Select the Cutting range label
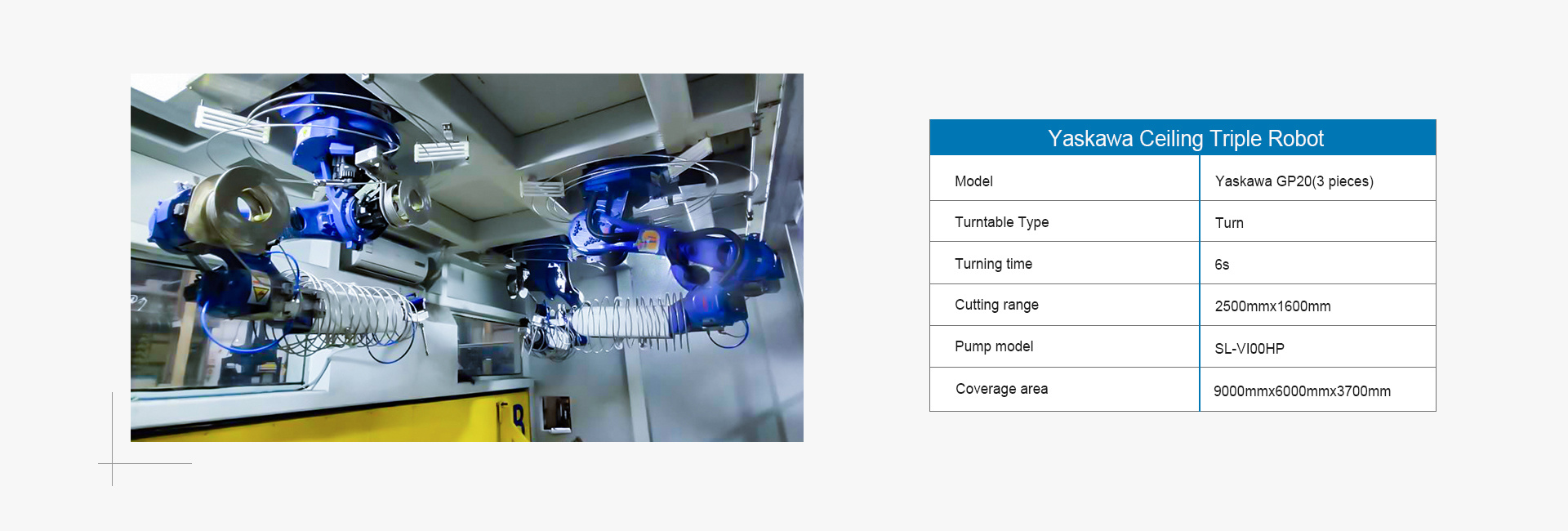1568x531 pixels. 996,305
